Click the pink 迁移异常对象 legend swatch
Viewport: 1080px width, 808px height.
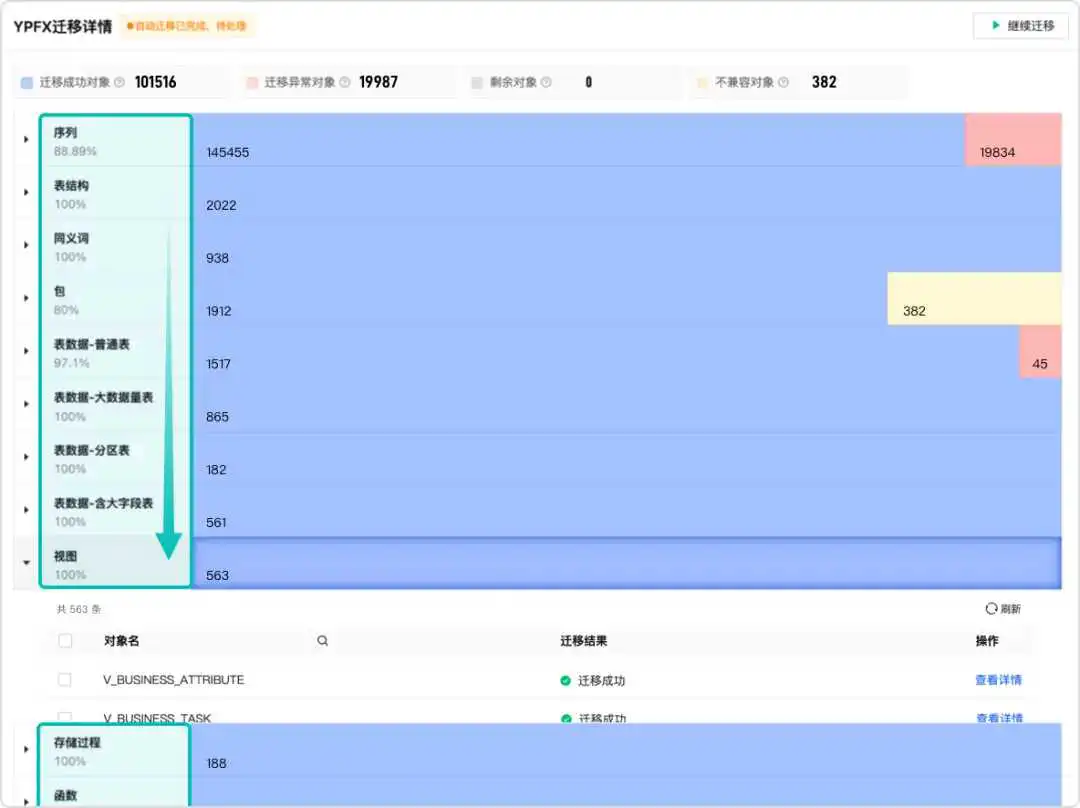pyautogui.click(x=252, y=83)
